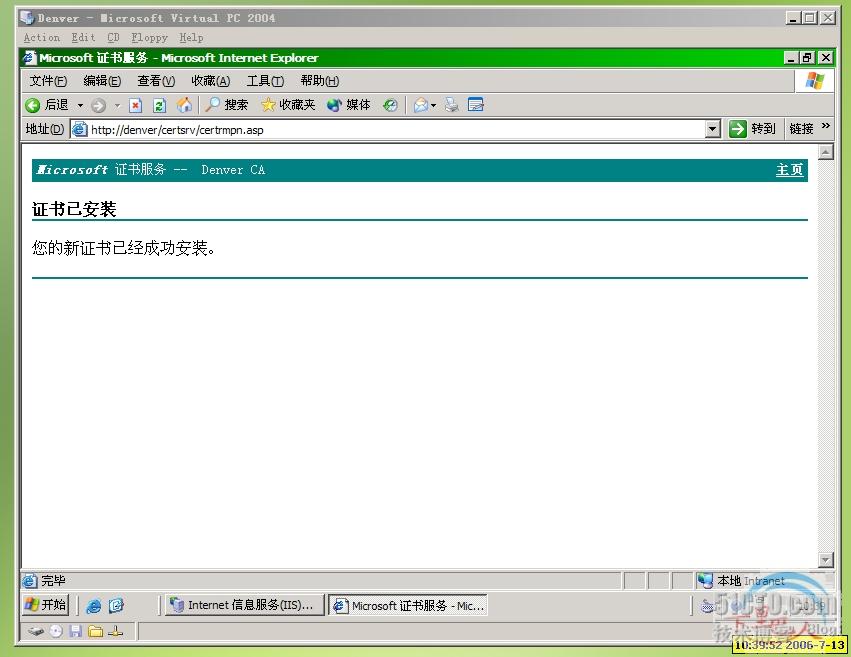Screen dimensions: 851x657
Task: Open the 帮助(H) menu
Action: click(x=320, y=81)
